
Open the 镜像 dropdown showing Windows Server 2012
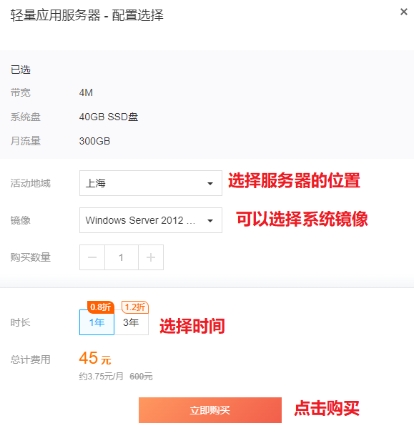[x=151, y=220]
